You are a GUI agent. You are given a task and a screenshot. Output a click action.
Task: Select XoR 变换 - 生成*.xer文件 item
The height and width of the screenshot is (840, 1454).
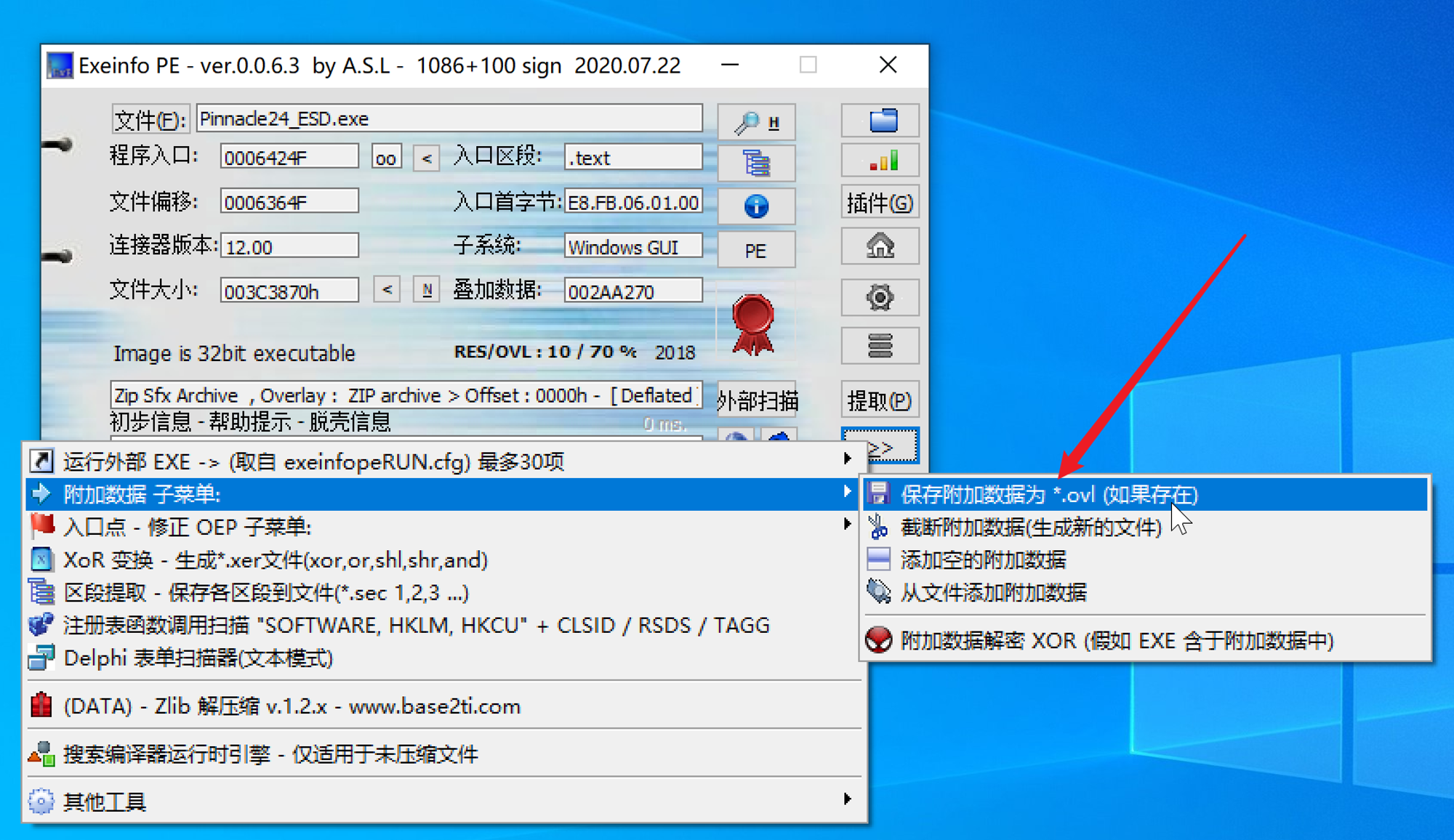[x=445, y=560]
